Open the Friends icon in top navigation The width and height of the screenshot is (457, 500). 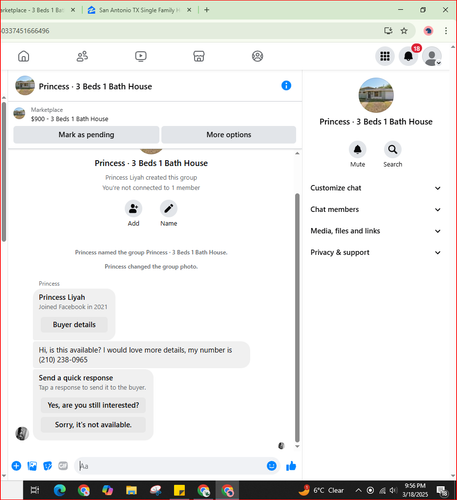point(82,56)
